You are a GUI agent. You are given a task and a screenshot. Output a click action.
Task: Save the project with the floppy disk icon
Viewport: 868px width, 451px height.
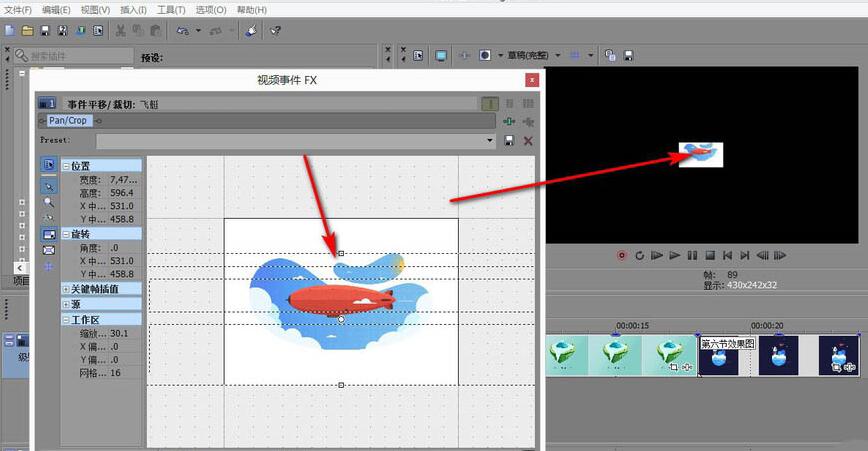(45, 30)
